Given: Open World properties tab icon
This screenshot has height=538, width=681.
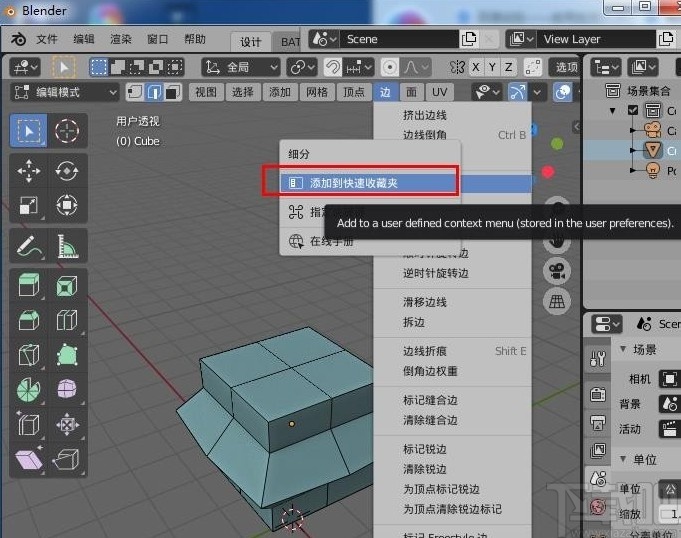Looking at the screenshot, I should point(598,506).
